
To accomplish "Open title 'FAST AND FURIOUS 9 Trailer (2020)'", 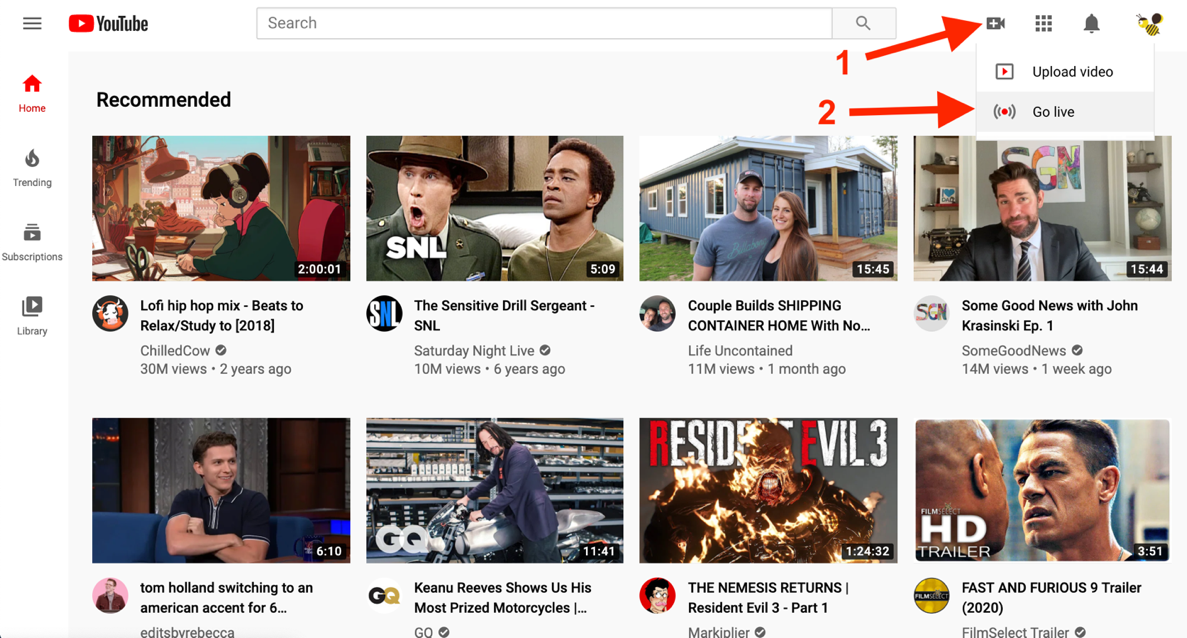I will [1051, 598].
